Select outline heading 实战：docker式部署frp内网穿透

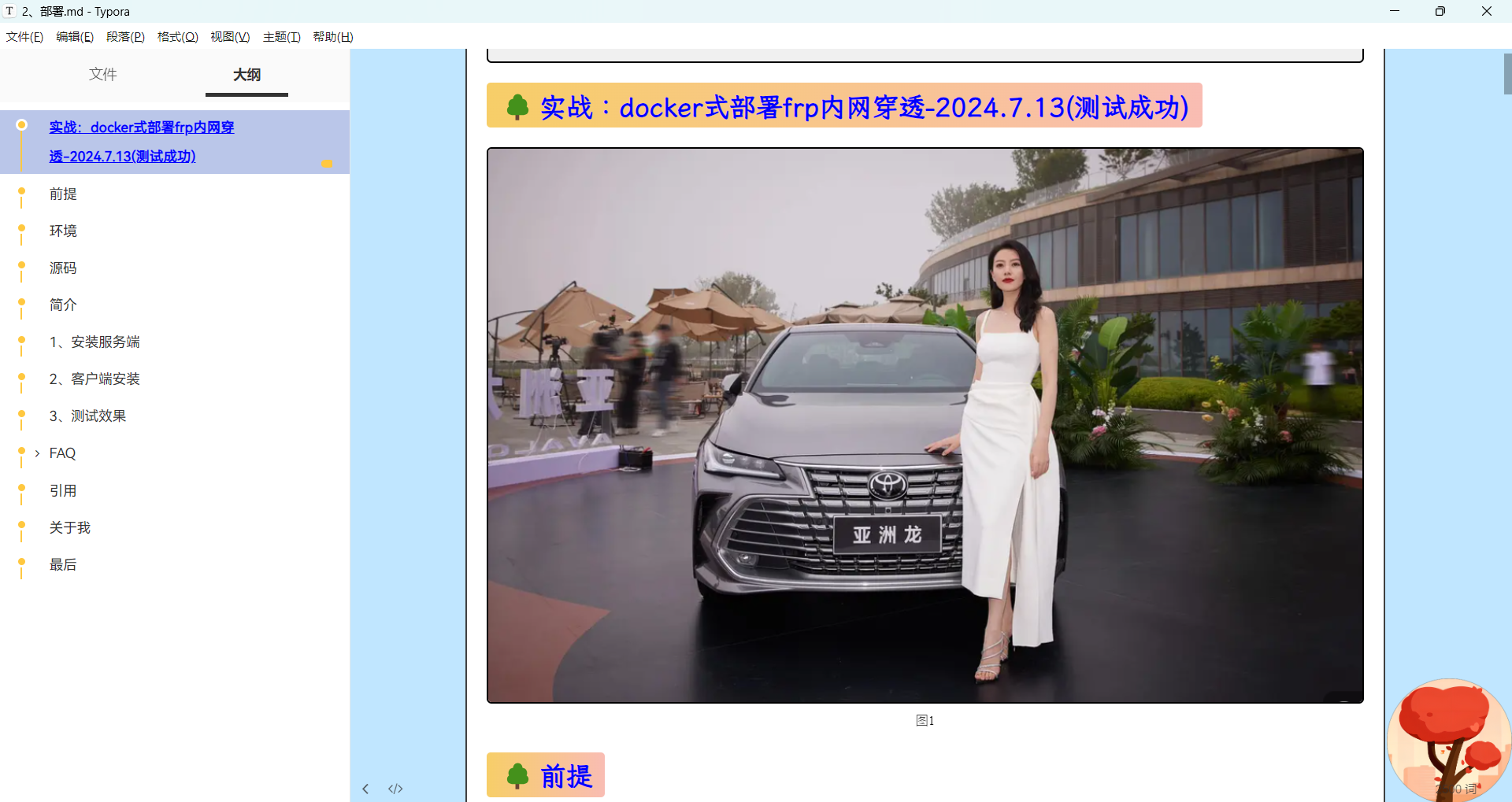(x=142, y=142)
